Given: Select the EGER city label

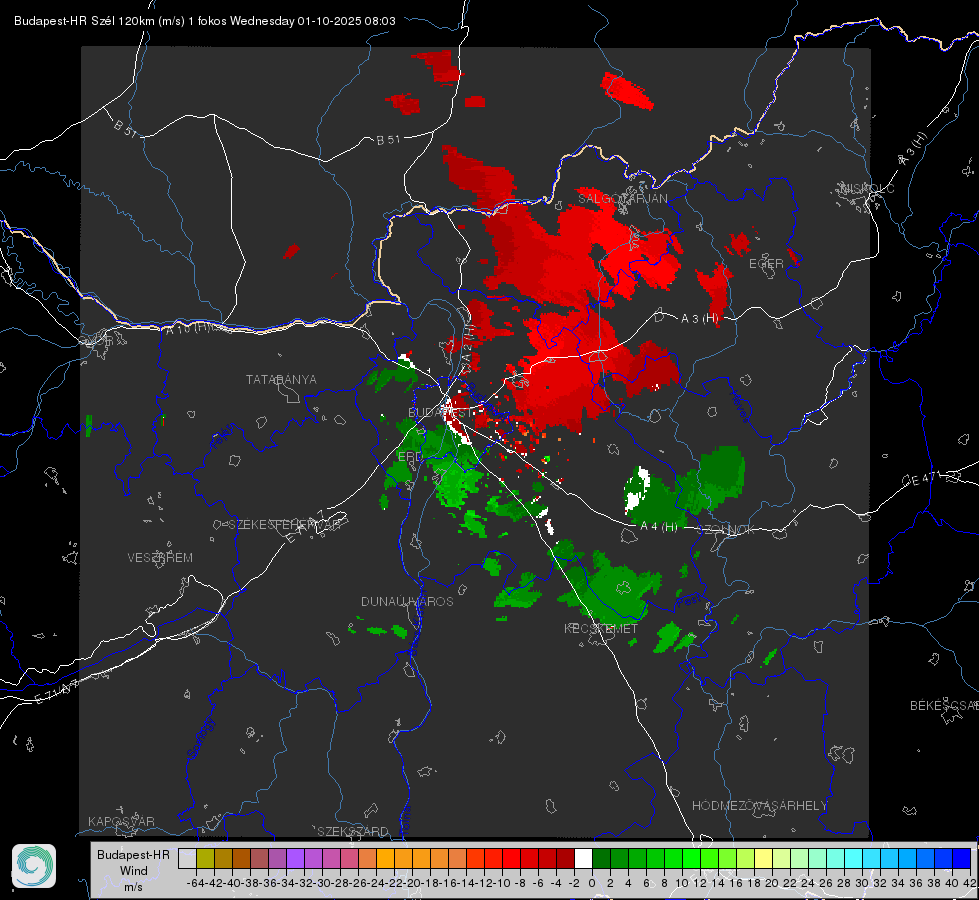Looking at the screenshot, I should [x=766, y=264].
